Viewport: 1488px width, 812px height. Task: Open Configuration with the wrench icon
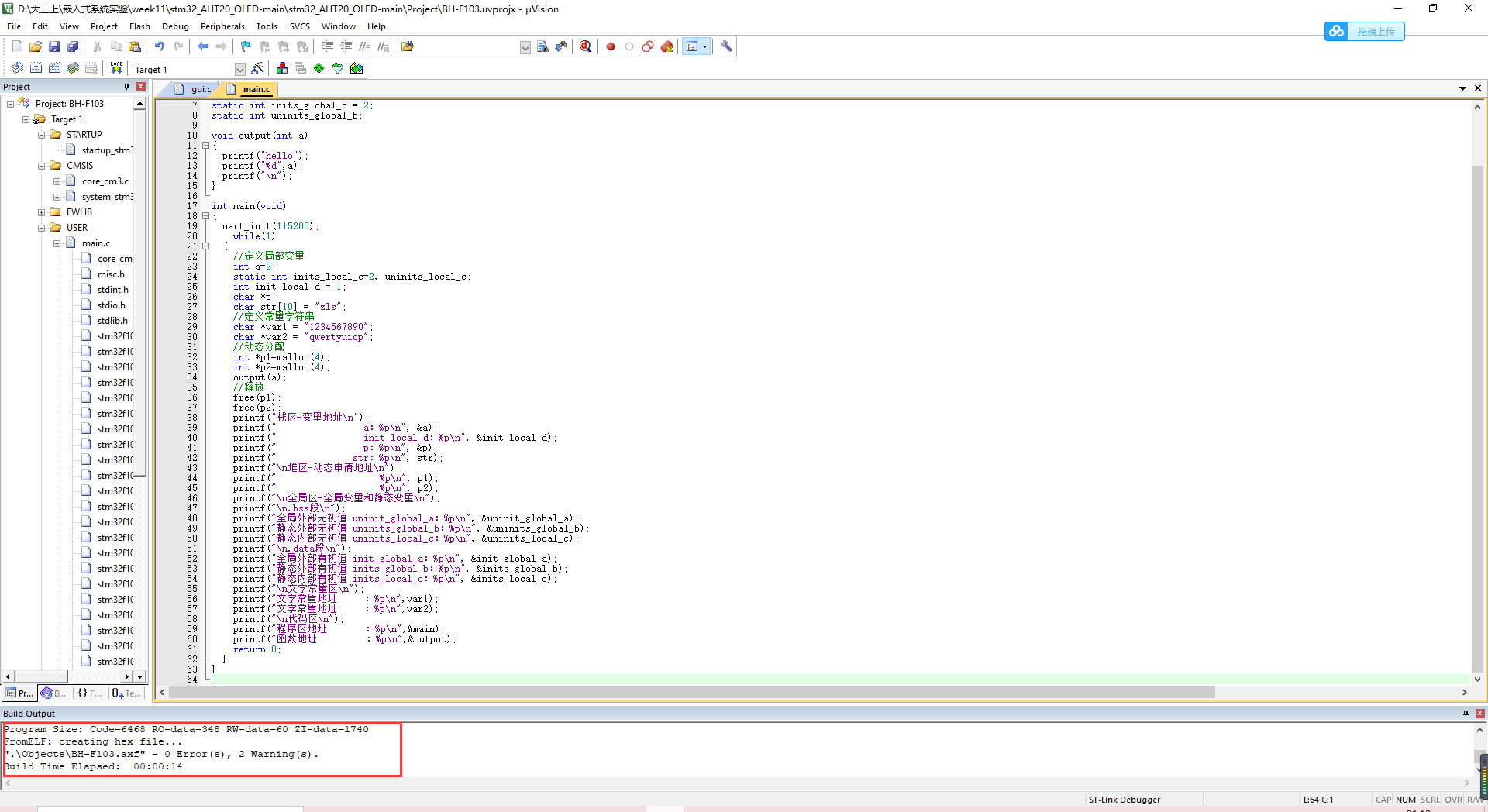[x=726, y=46]
